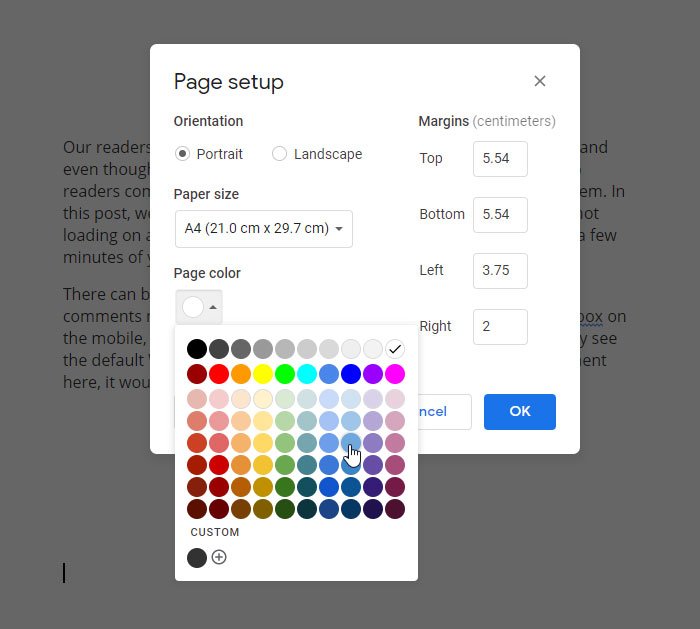Viewport: 700px width, 629px height.
Task: Select the Landscape orientation option
Action: (279, 154)
